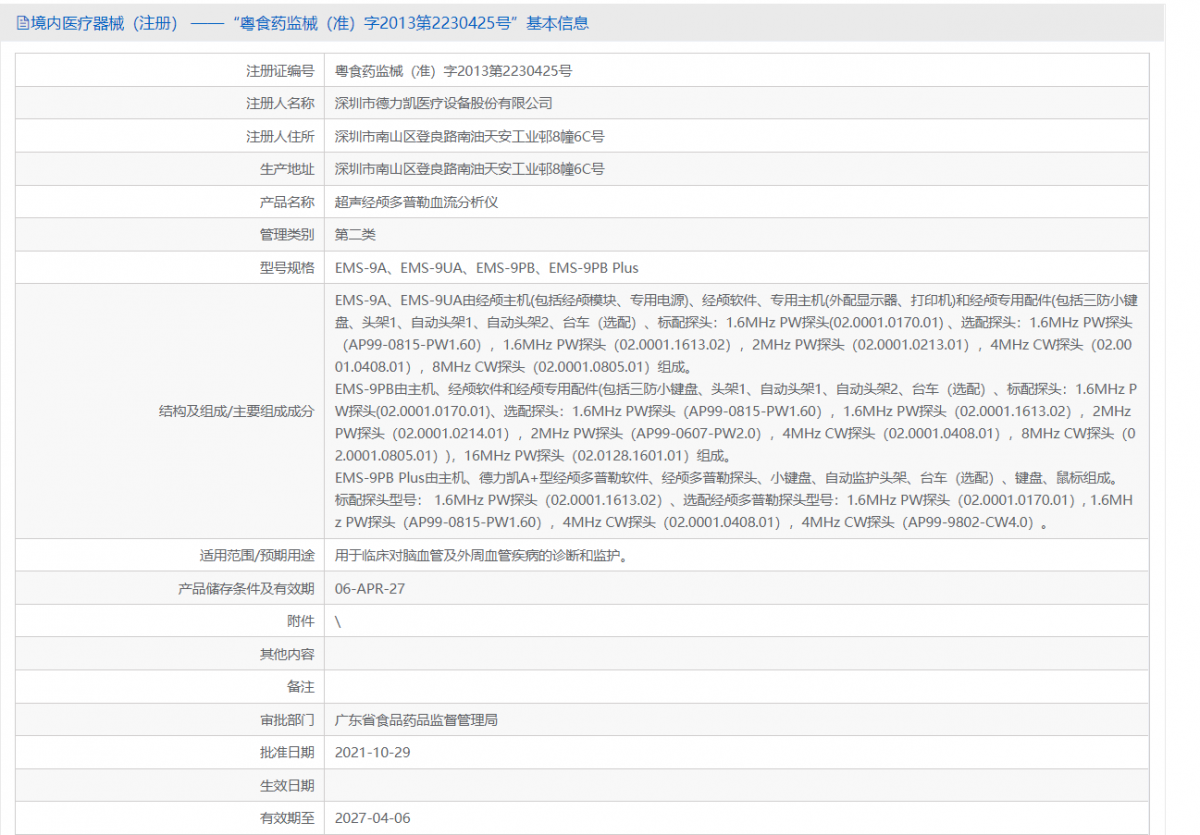Click the product name 超声经颅多普勒血流分析仪
1200x835 pixels.
tap(416, 202)
